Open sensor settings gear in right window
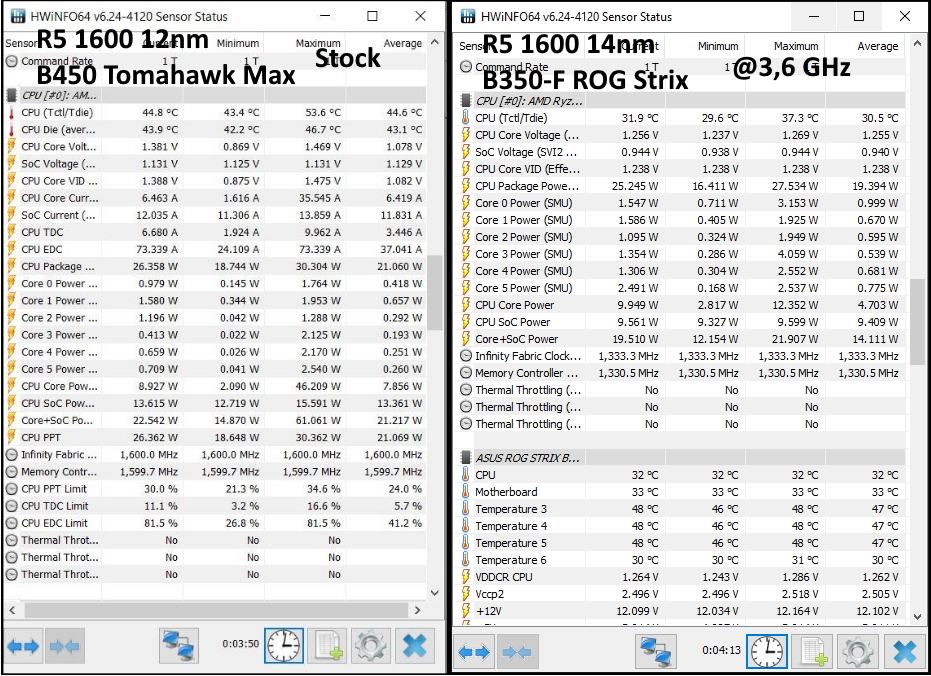931x676 pixels. pyautogui.click(x=857, y=652)
